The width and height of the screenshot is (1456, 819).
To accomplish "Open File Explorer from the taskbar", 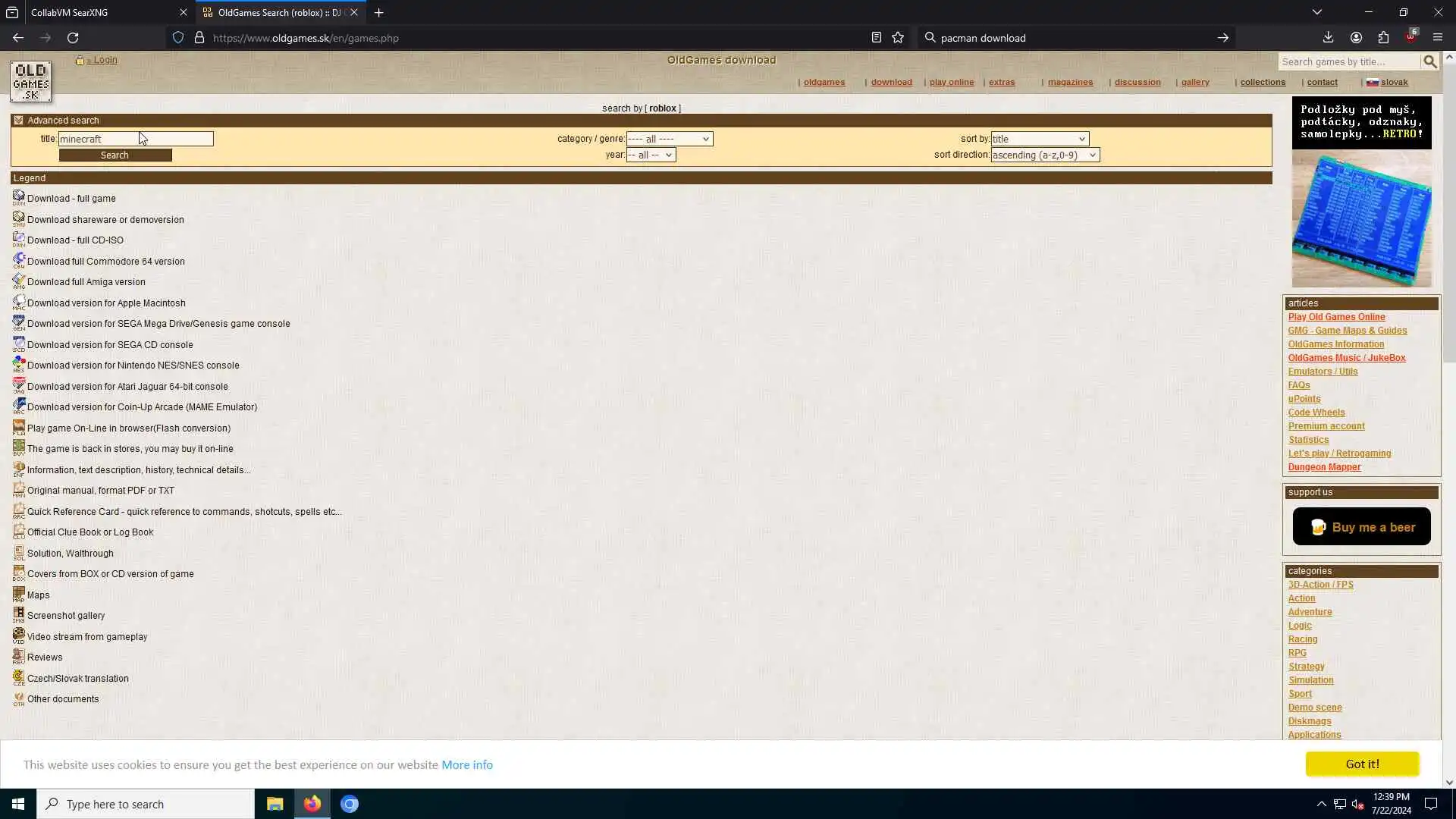I will (x=275, y=804).
